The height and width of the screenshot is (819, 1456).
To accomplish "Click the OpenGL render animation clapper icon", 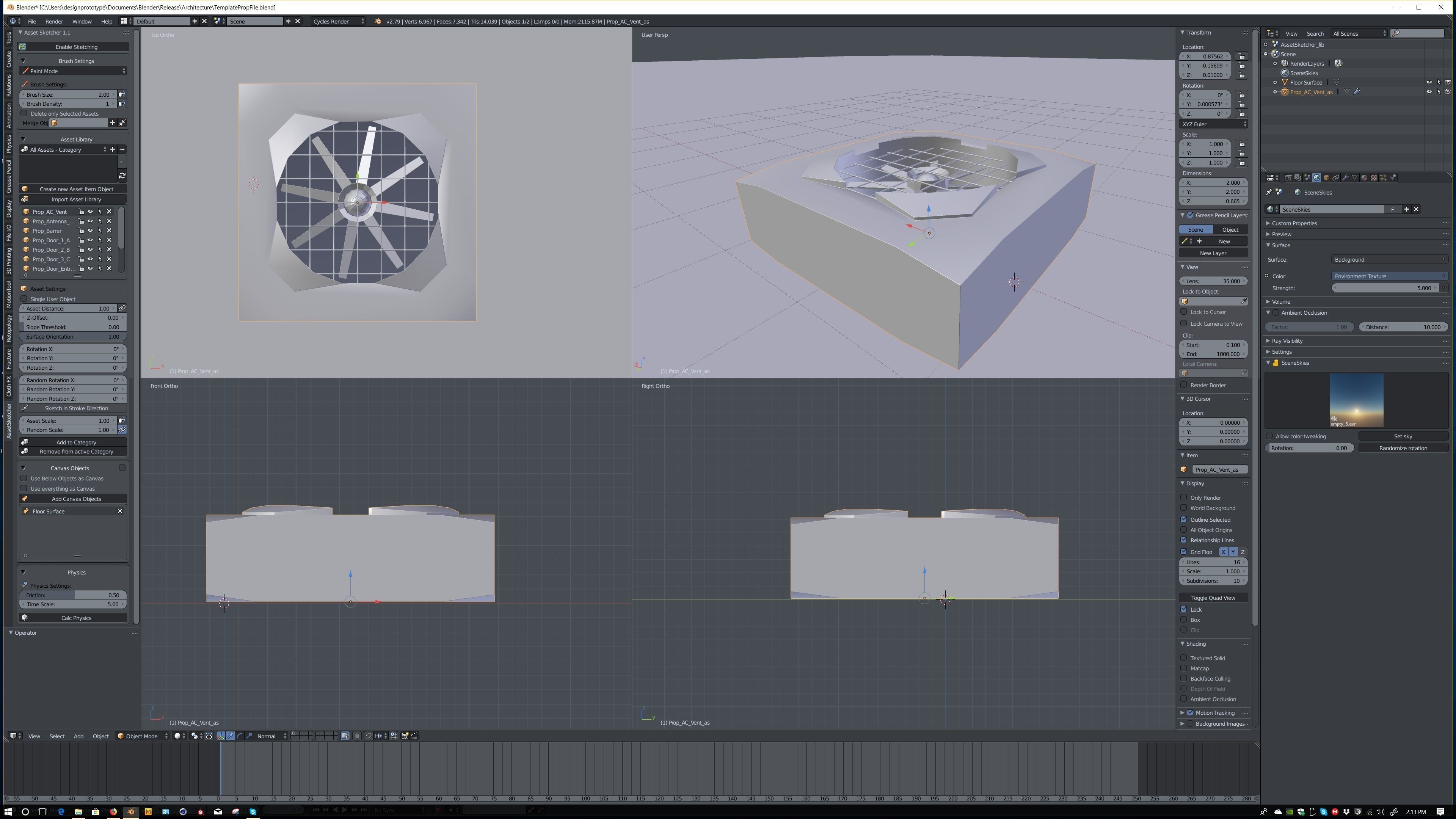I will [414, 736].
